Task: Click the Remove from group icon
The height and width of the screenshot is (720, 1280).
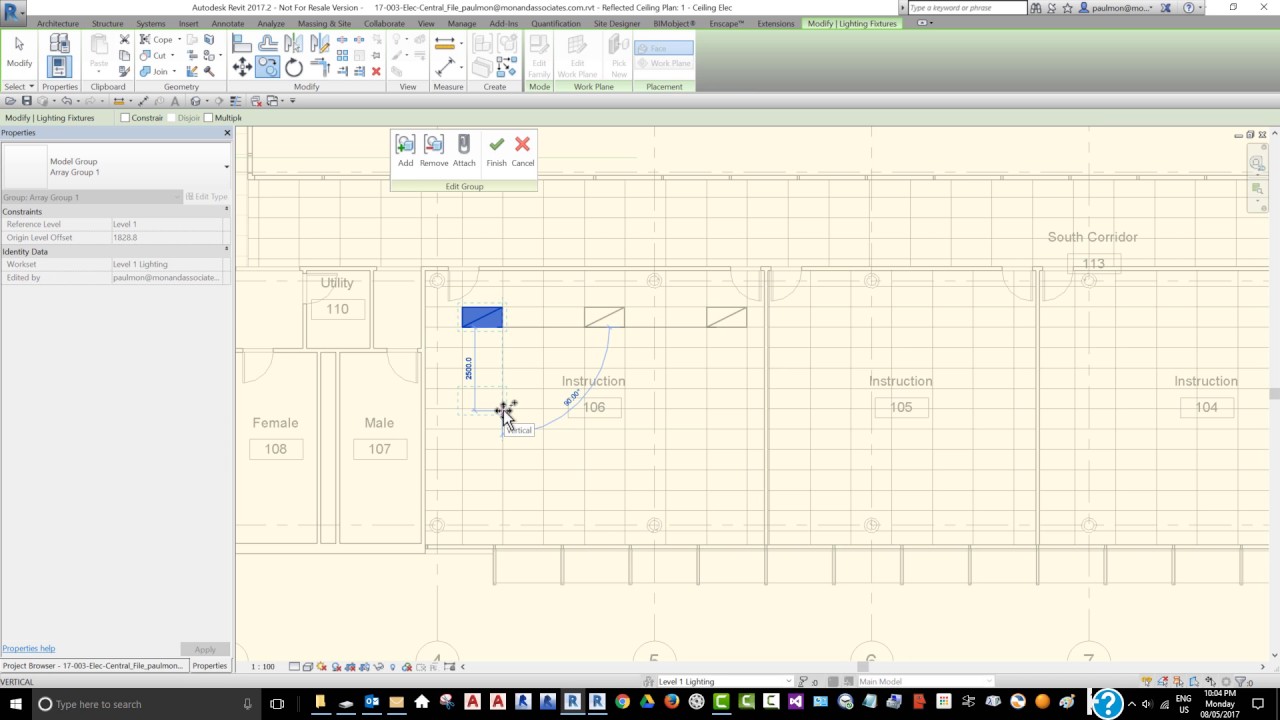Action: [433, 145]
